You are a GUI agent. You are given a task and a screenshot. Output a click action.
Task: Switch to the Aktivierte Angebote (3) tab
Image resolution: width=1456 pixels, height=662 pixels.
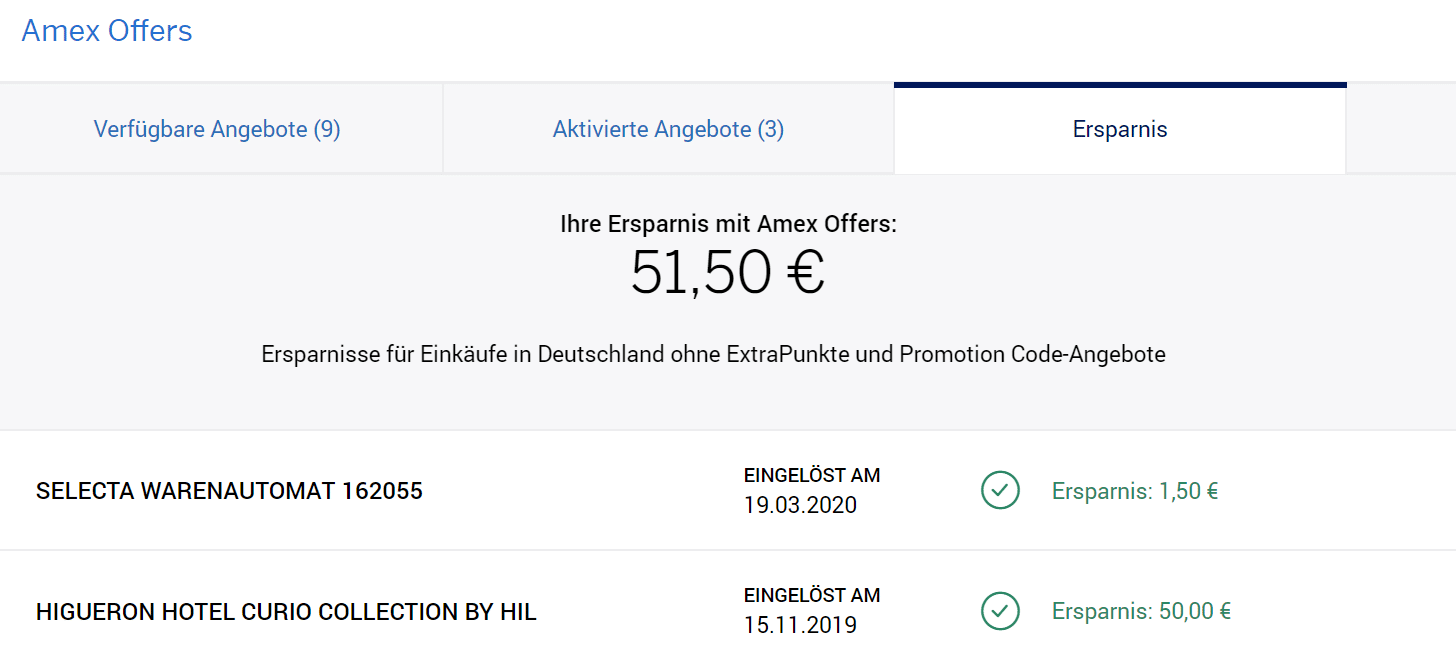[668, 129]
